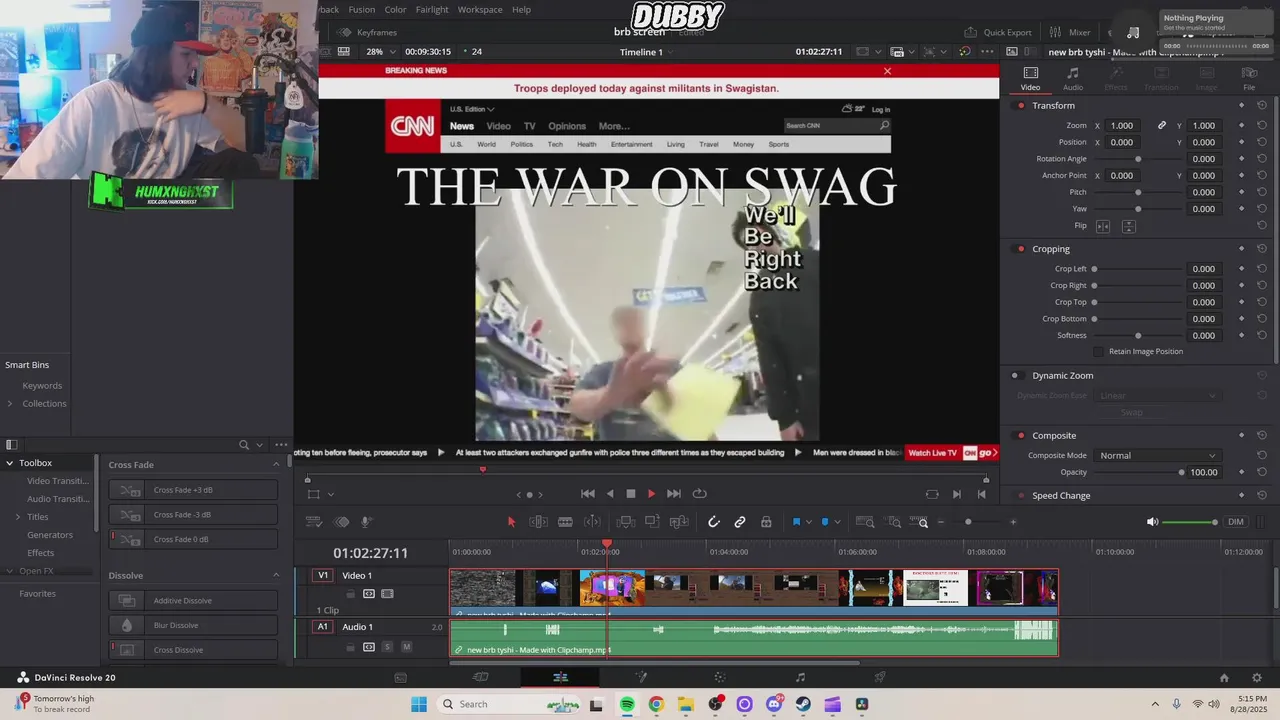The width and height of the screenshot is (1280, 720).
Task: Open the Marker color dropdown arrow
Action: [837, 522]
